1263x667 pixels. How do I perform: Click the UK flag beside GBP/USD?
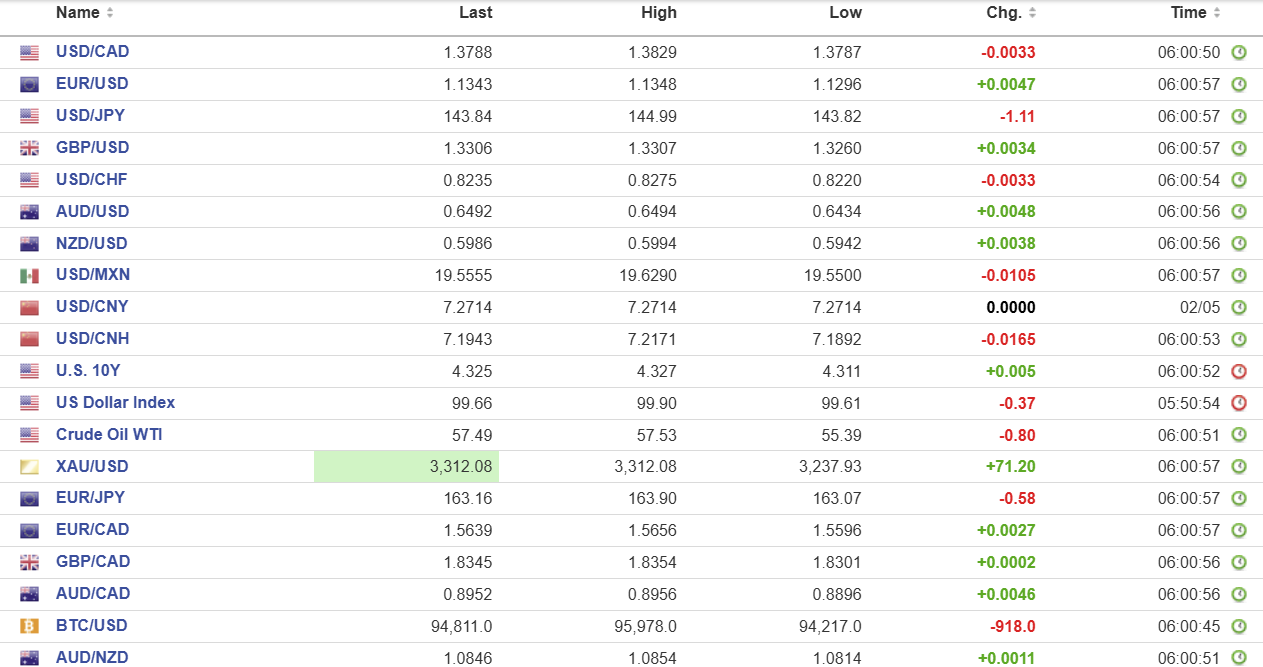[x=29, y=148]
